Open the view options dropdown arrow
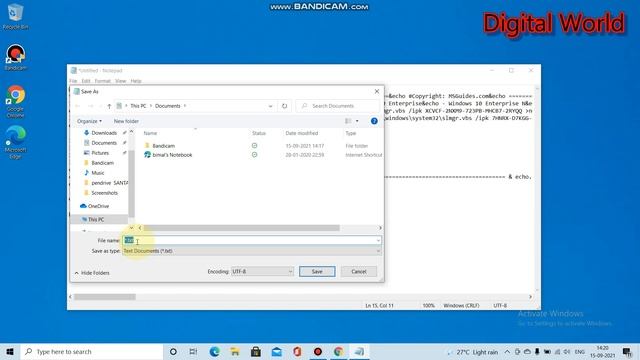Image resolution: width=640 pixels, height=360 pixels. point(357,121)
